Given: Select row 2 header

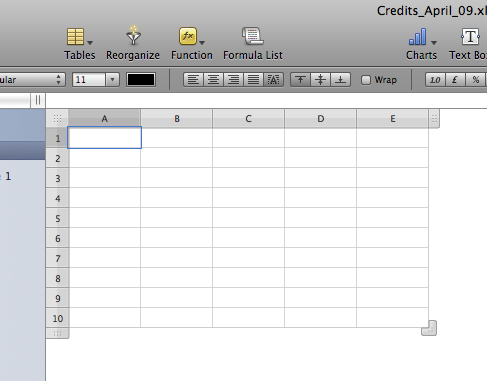Looking at the screenshot, I should (57, 158).
